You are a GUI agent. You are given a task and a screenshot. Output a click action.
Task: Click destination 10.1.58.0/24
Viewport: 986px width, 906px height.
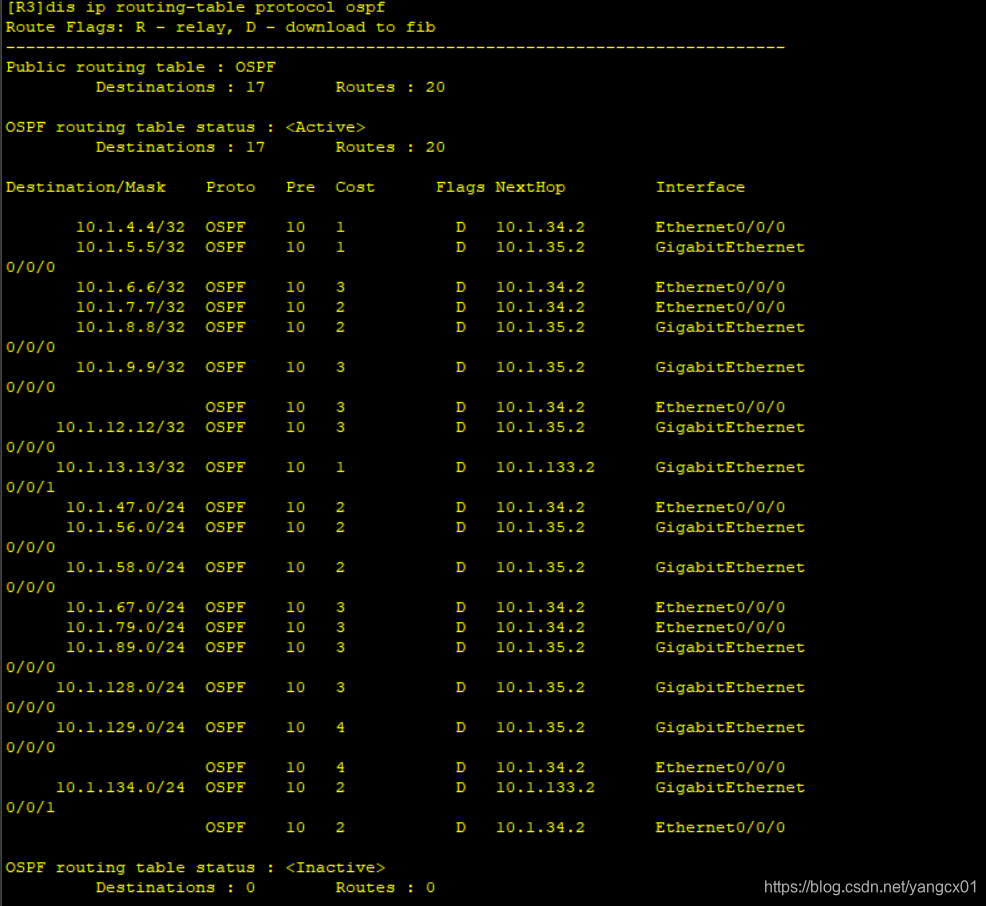(x=125, y=567)
